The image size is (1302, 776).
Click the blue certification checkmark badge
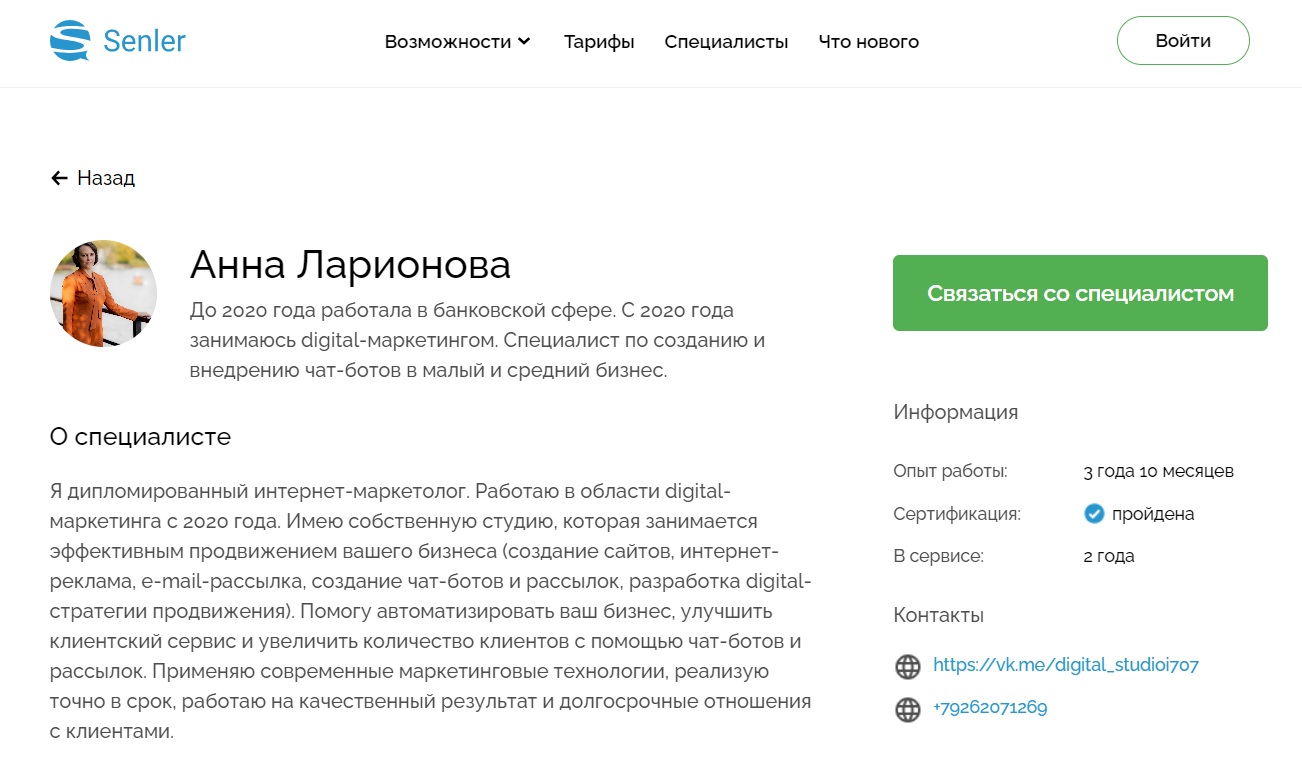1094,514
